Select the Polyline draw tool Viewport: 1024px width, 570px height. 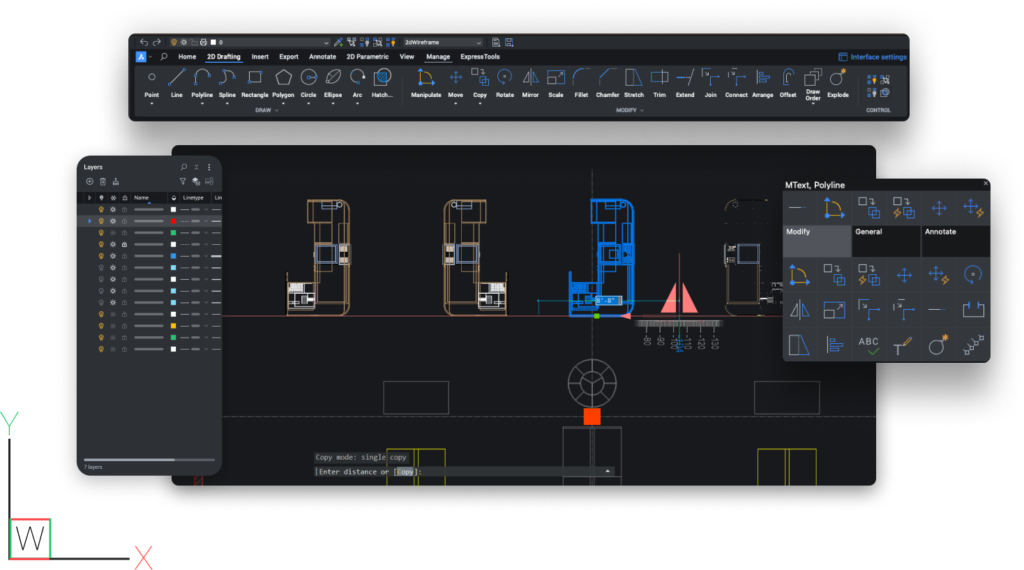point(202,78)
